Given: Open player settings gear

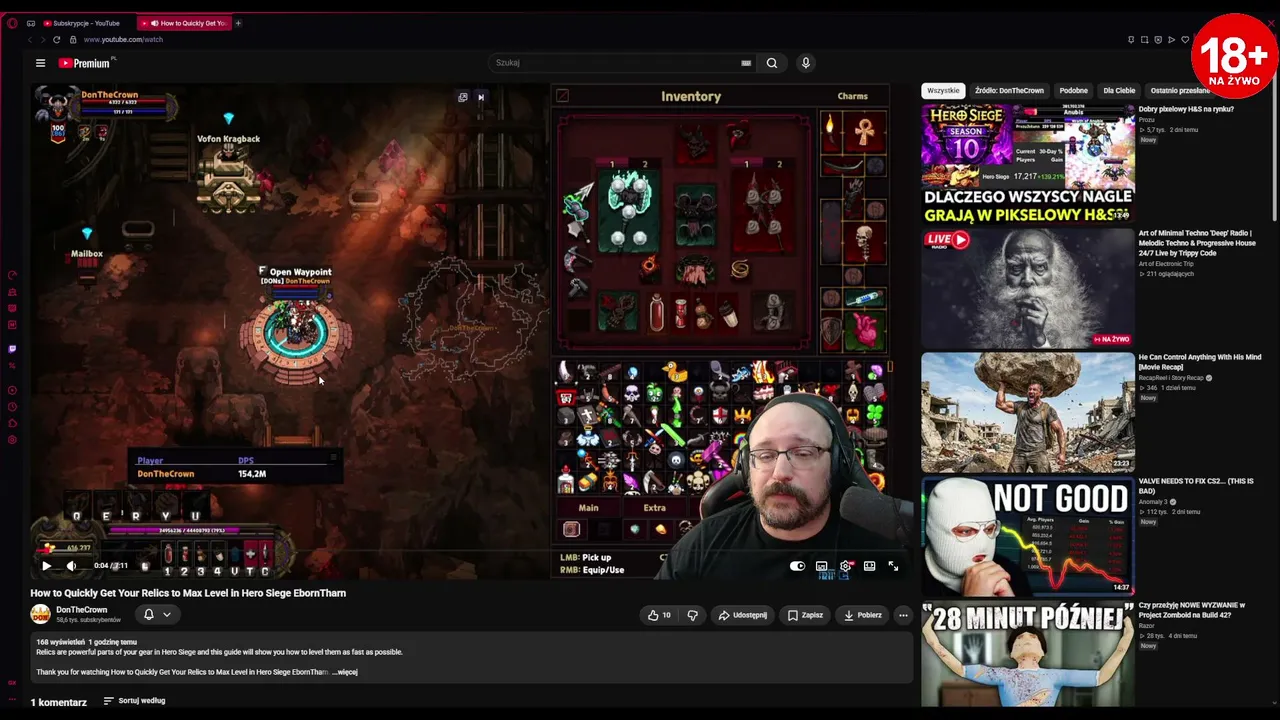Looking at the screenshot, I should 846,566.
